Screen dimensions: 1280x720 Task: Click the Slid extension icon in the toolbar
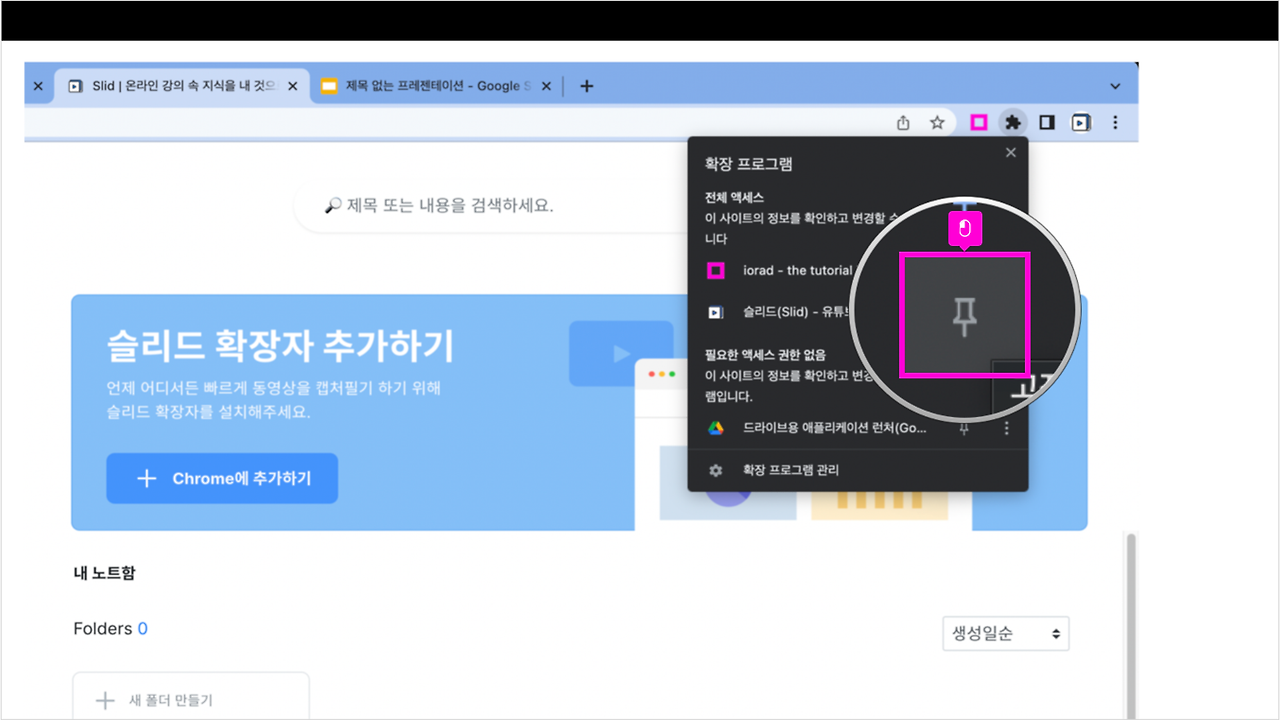pyautogui.click(x=1081, y=122)
